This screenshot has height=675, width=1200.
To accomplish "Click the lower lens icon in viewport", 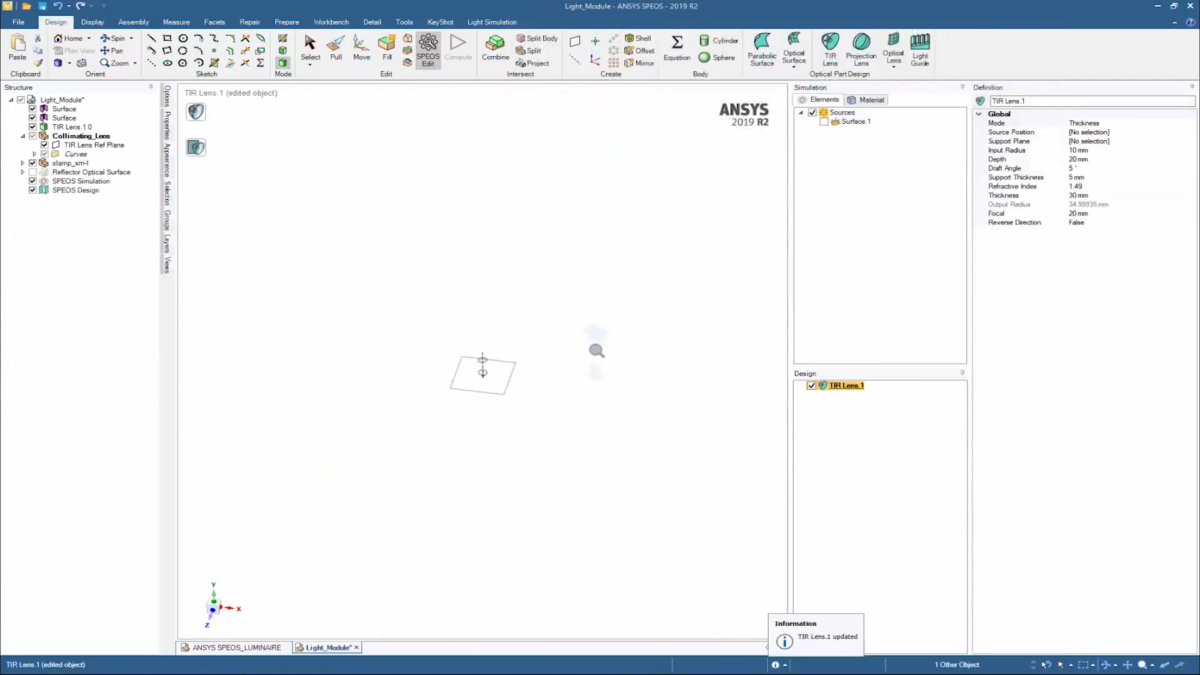I will coord(196,147).
